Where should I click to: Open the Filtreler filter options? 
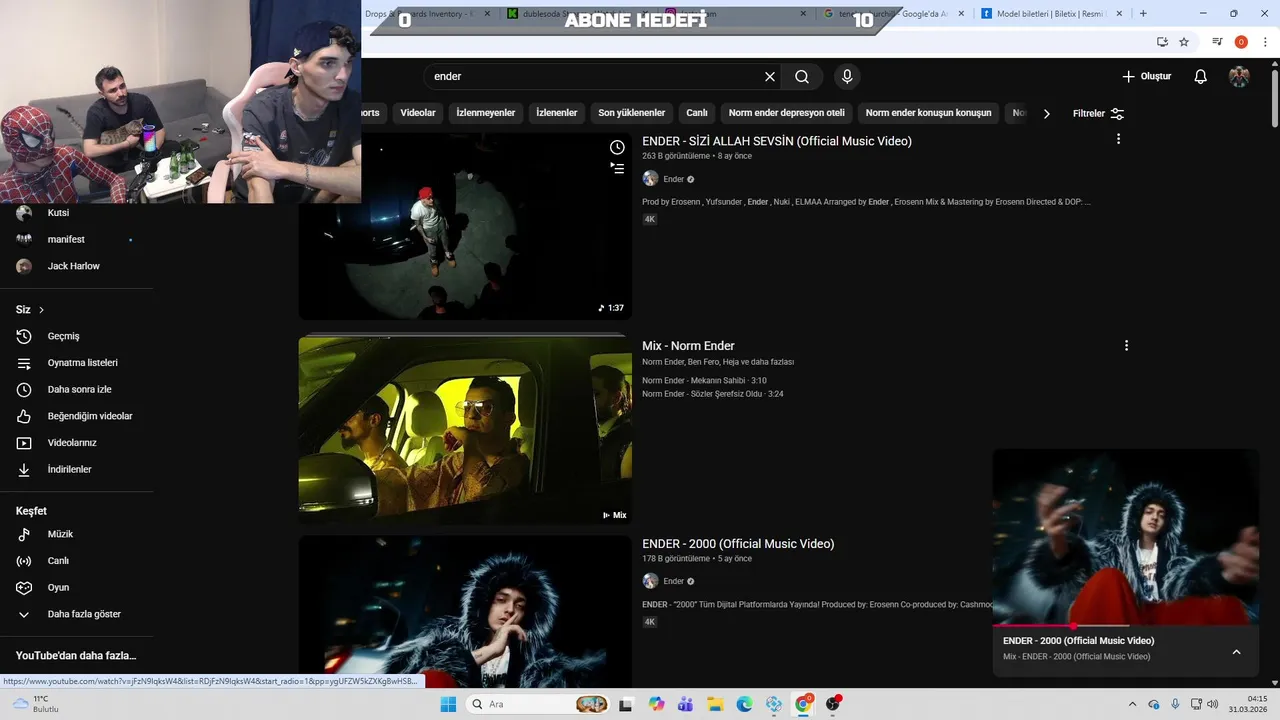coord(1098,113)
